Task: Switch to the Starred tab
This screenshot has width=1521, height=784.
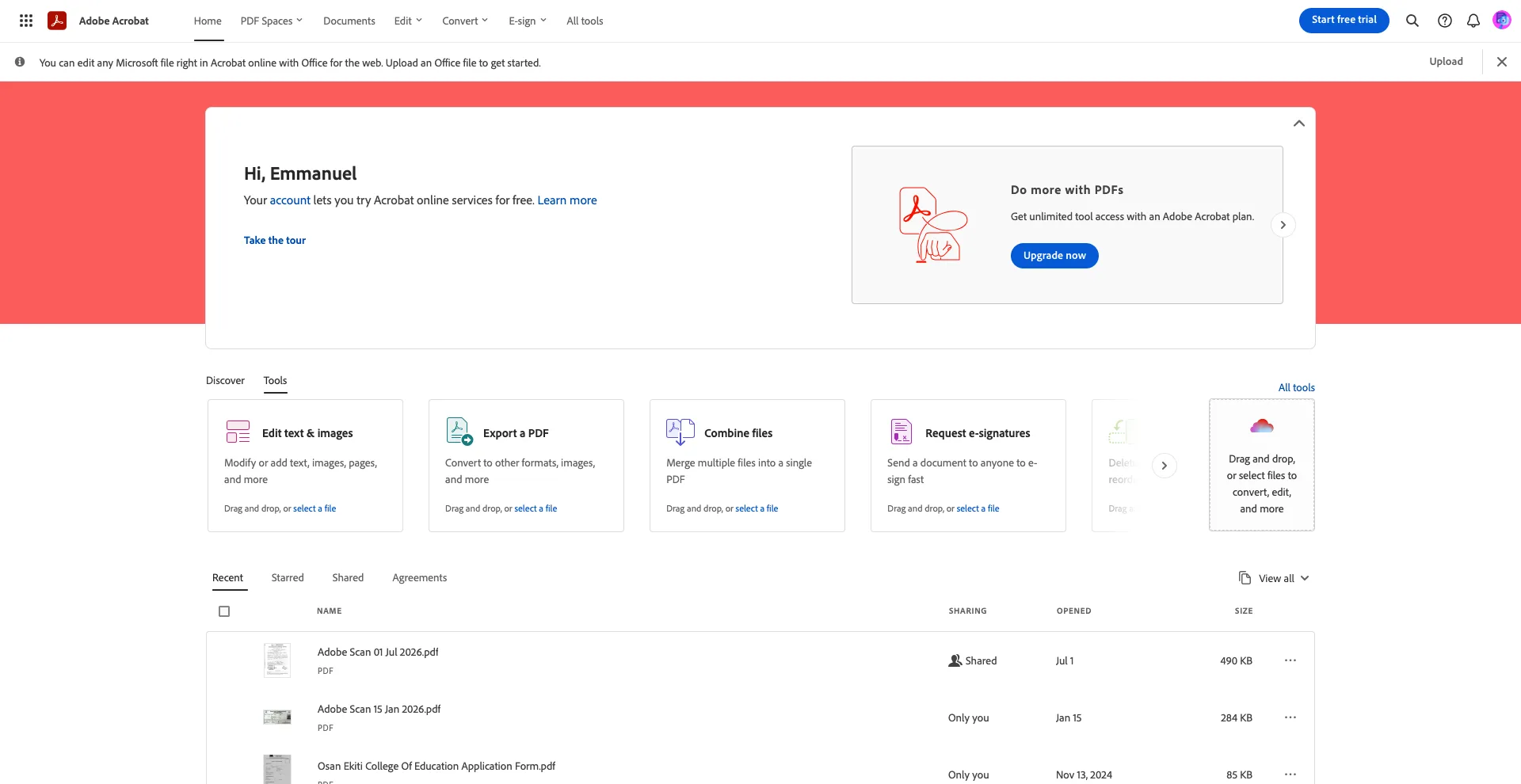Action: pos(288,577)
